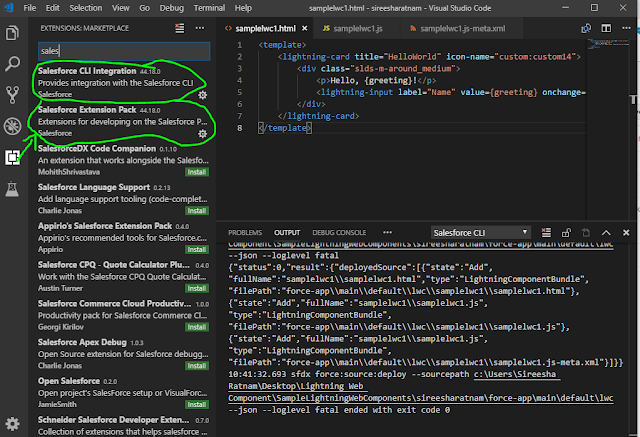This screenshot has width=640, height=437.
Task: Open the Debug menu
Action: click(171, 8)
